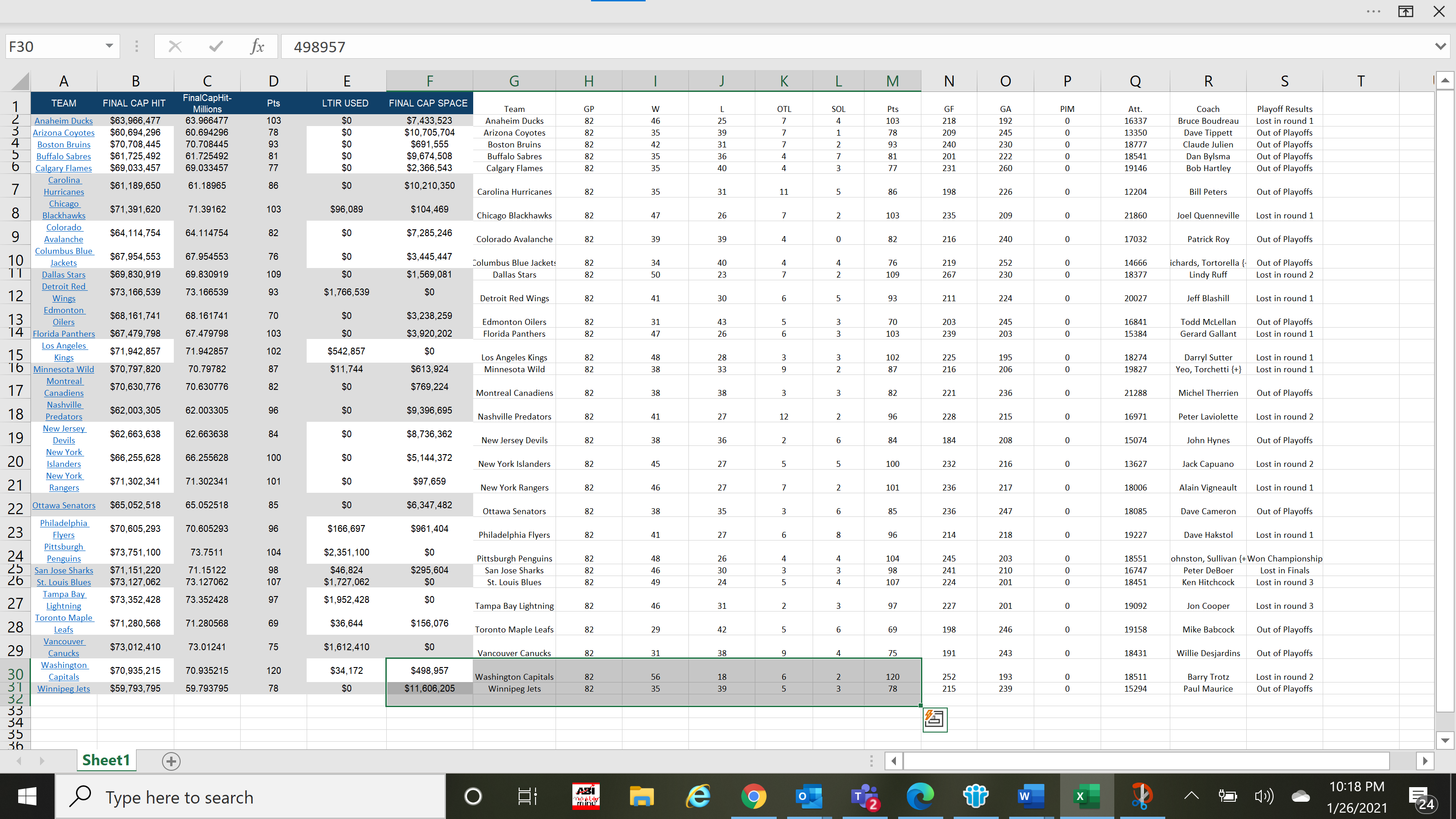Click the OneDrive cloud icon in system tray

point(1300,796)
